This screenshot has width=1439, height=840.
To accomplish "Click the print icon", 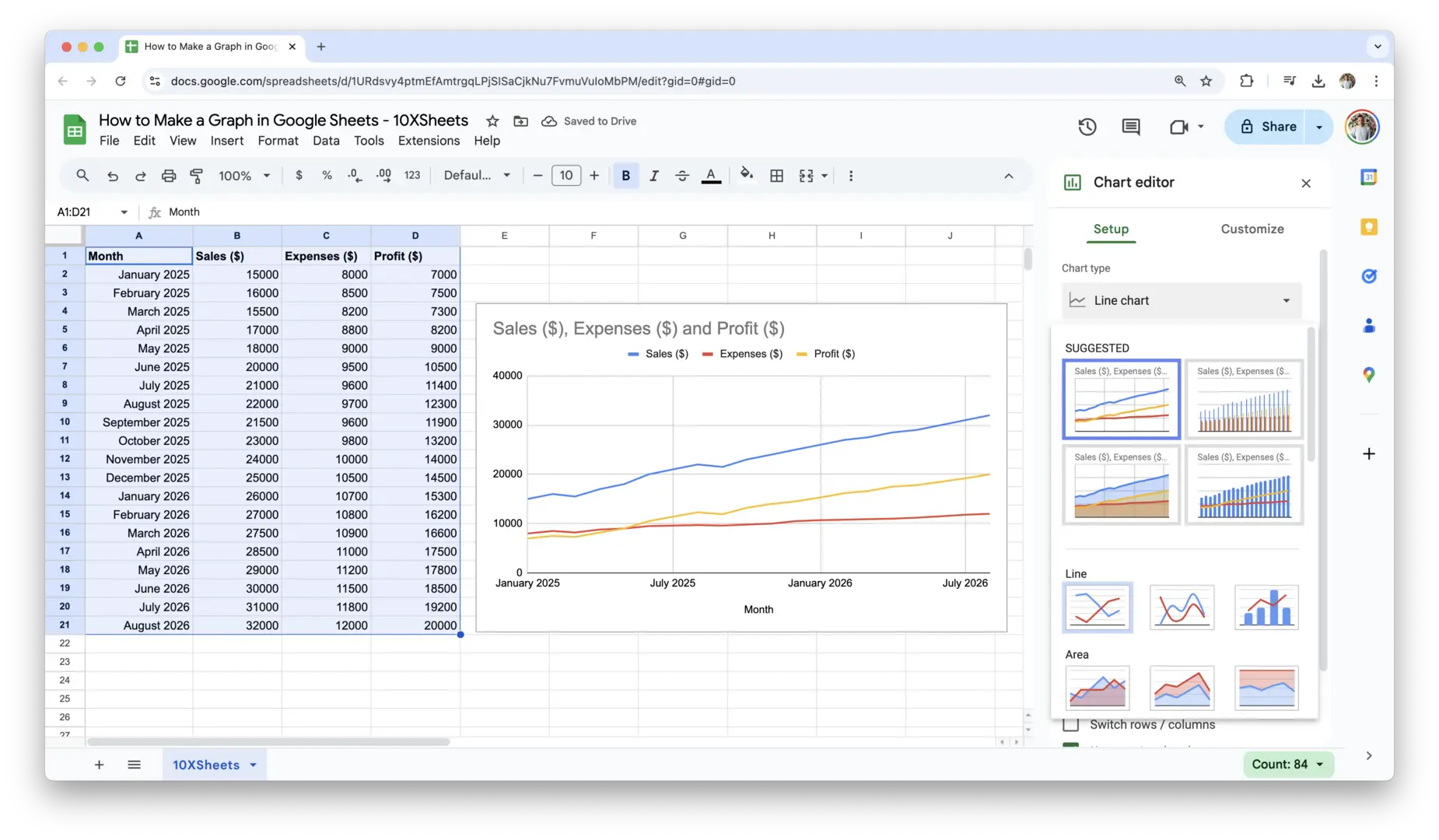I will (x=169, y=176).
